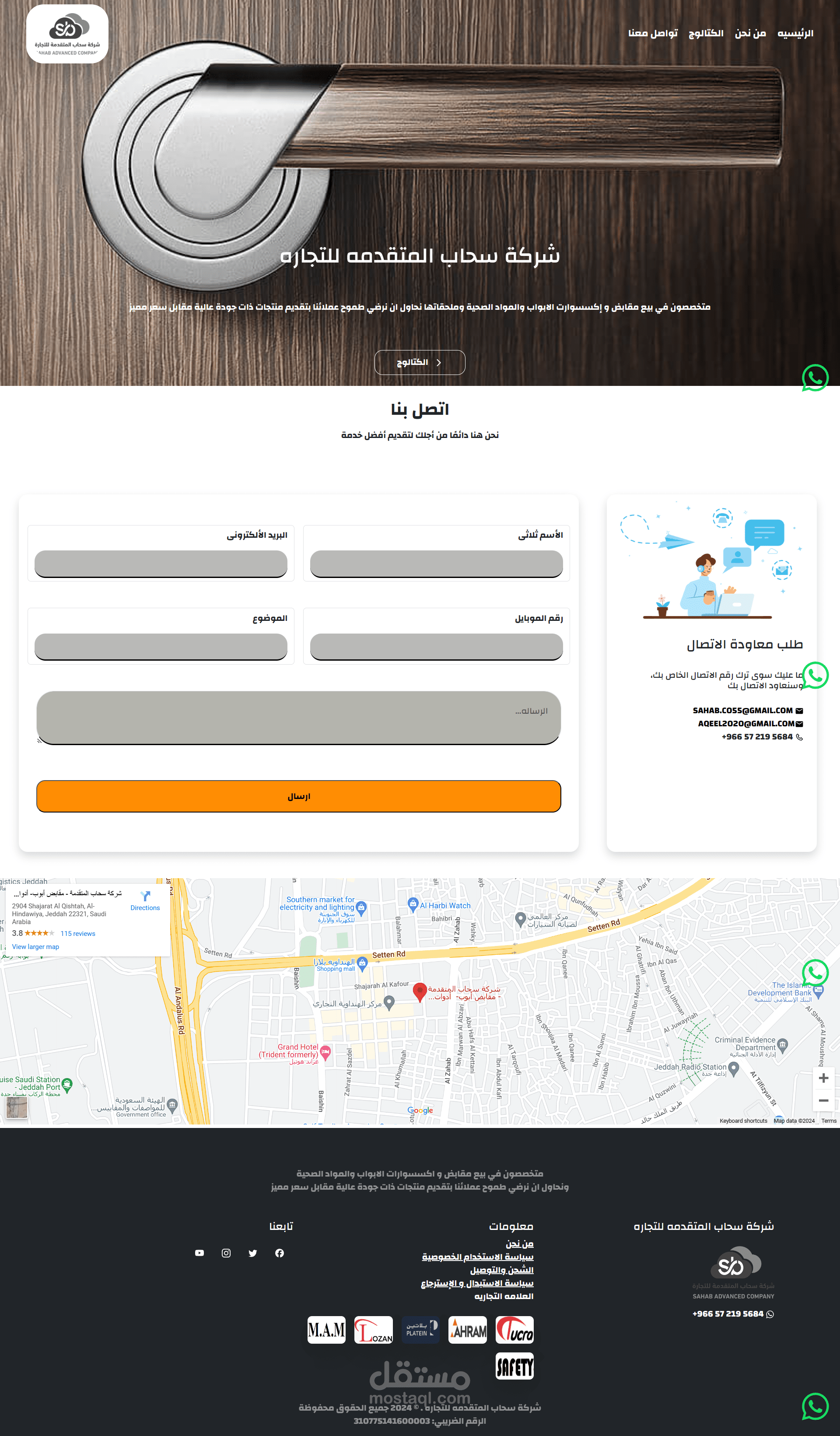Open the Instagram icon link
This screenshot has height=1436, width=840.
[226, 1253]
